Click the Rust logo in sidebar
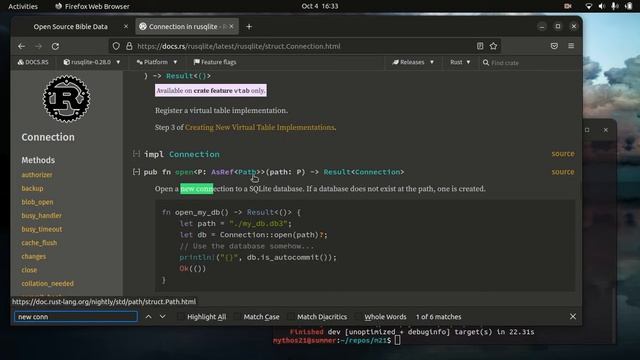Screen dimensions: 640x360 click(x=67, y=99)
